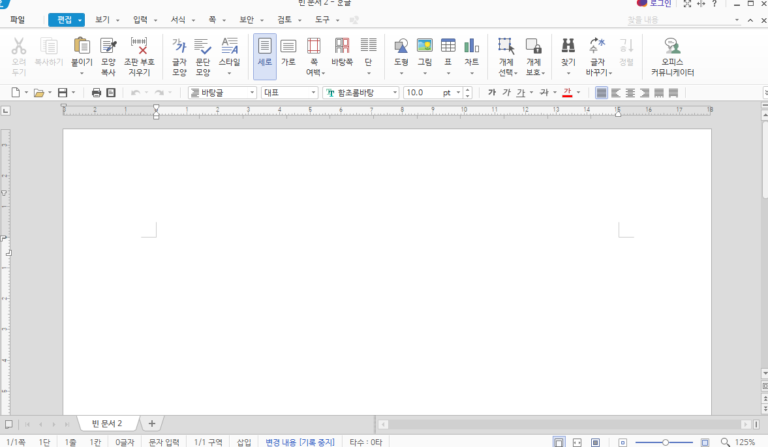Click the 붙이기 (paste) icon
The width and height of the screenshot is (768, 447).
(81, 46)
